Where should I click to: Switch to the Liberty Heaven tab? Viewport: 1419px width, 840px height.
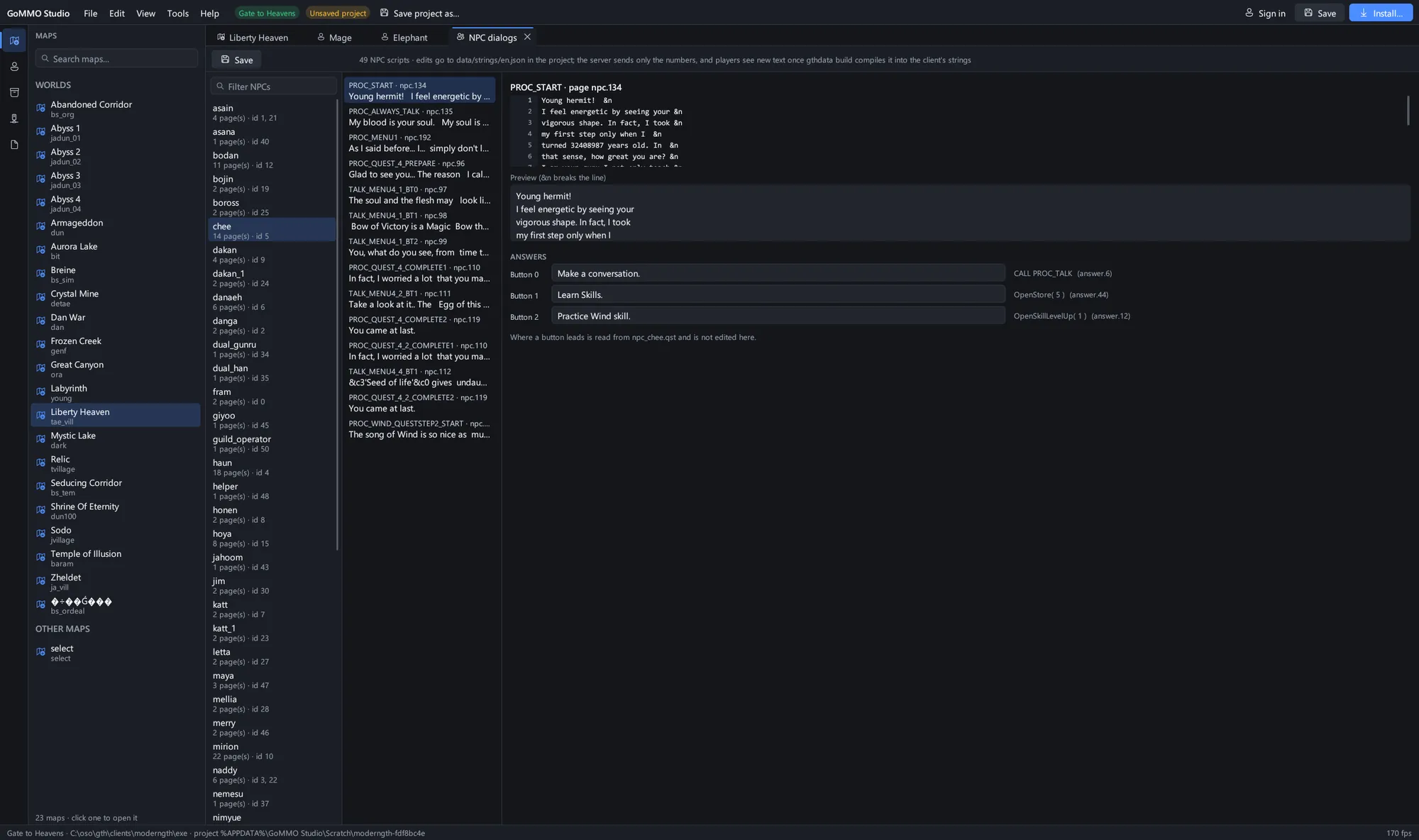tap(253, 37)
